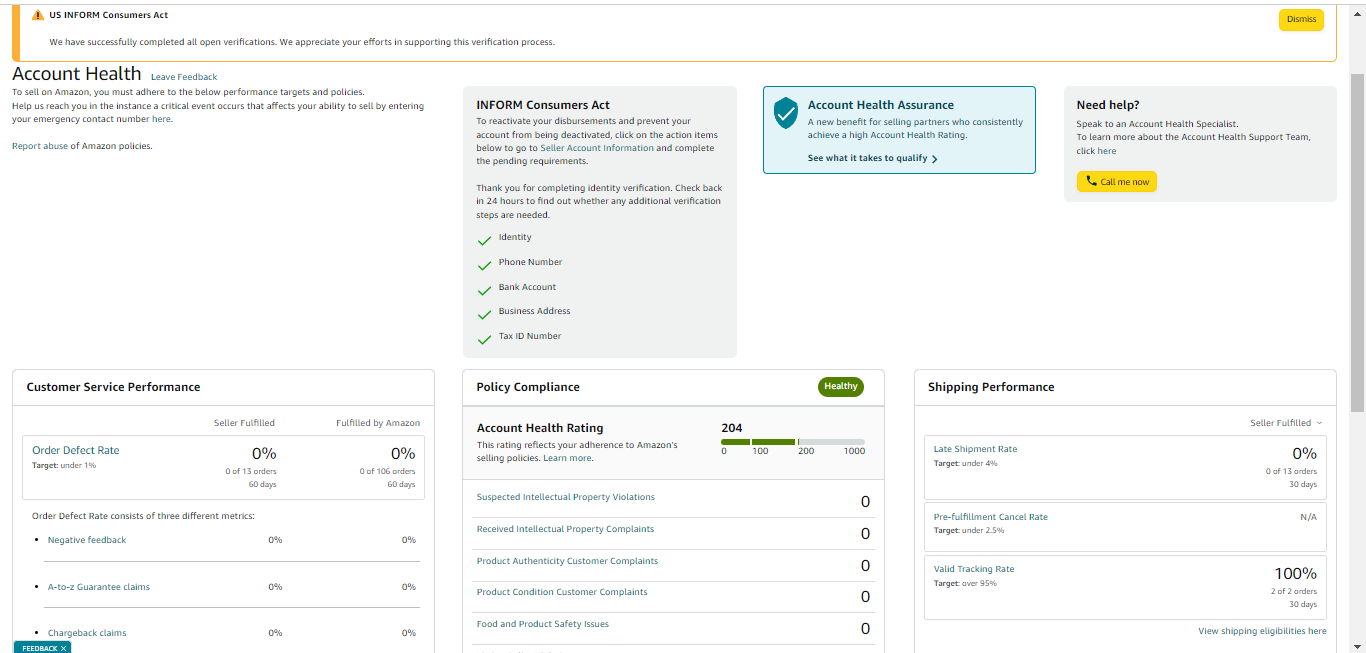
Task: Open See what it takes to qualify
Action: coord(867,158)
